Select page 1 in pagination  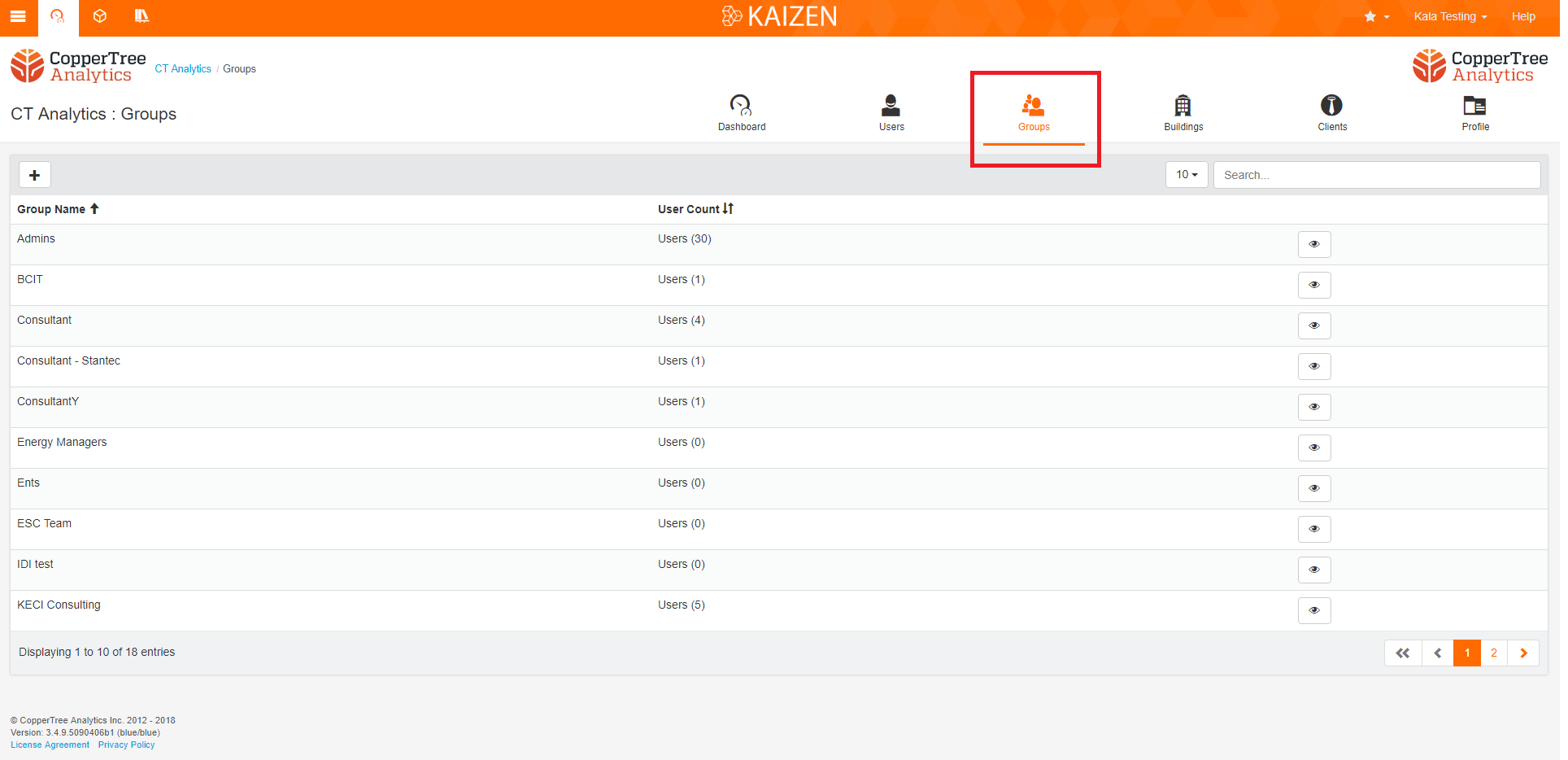(1467, 653)
